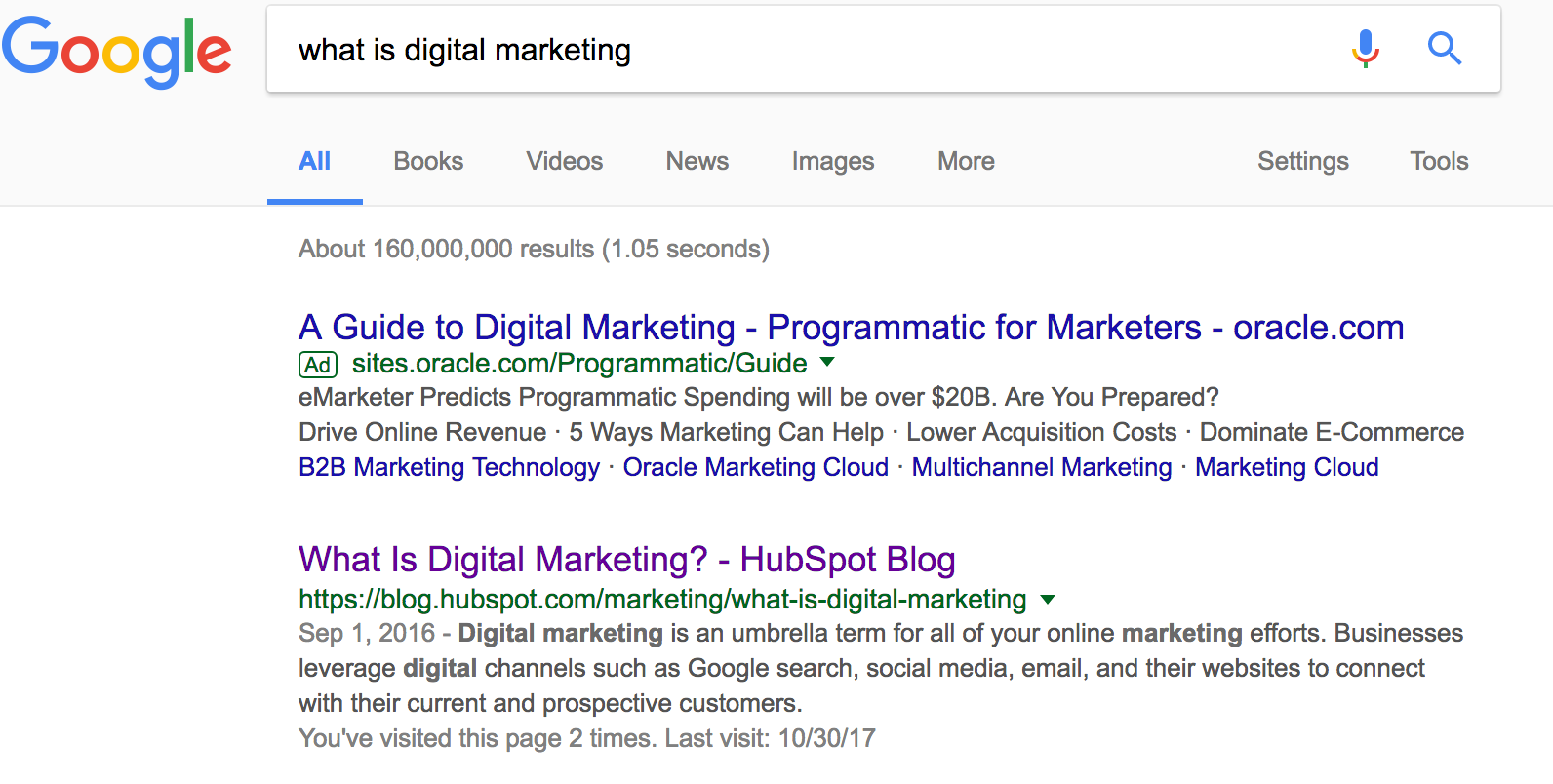Open the Oracle Marketing Cloud sitelink
1553x784 pixels.
point(755,467)
